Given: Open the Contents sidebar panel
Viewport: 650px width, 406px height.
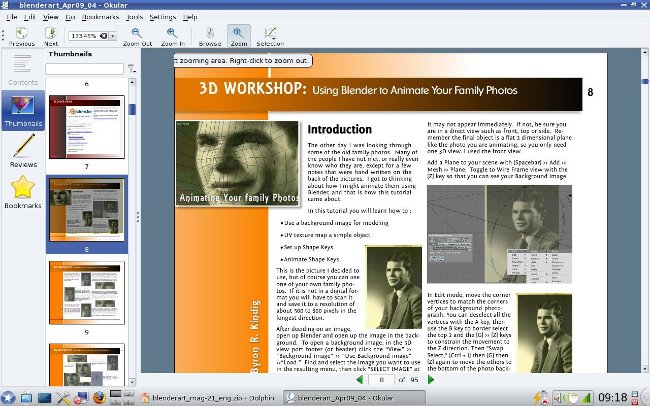Looking at the screenshot, I should tap(22, 69).
